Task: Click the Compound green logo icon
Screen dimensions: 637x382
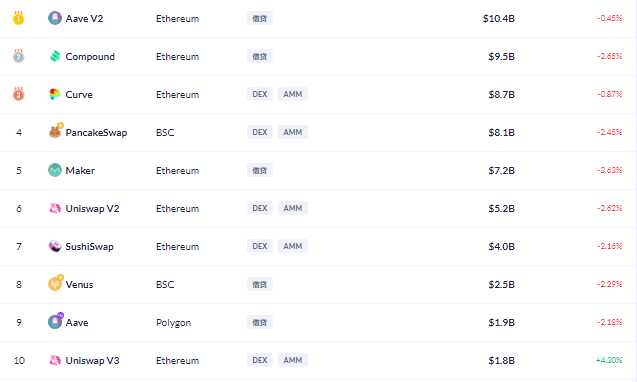Action: (x=55, y=56)
